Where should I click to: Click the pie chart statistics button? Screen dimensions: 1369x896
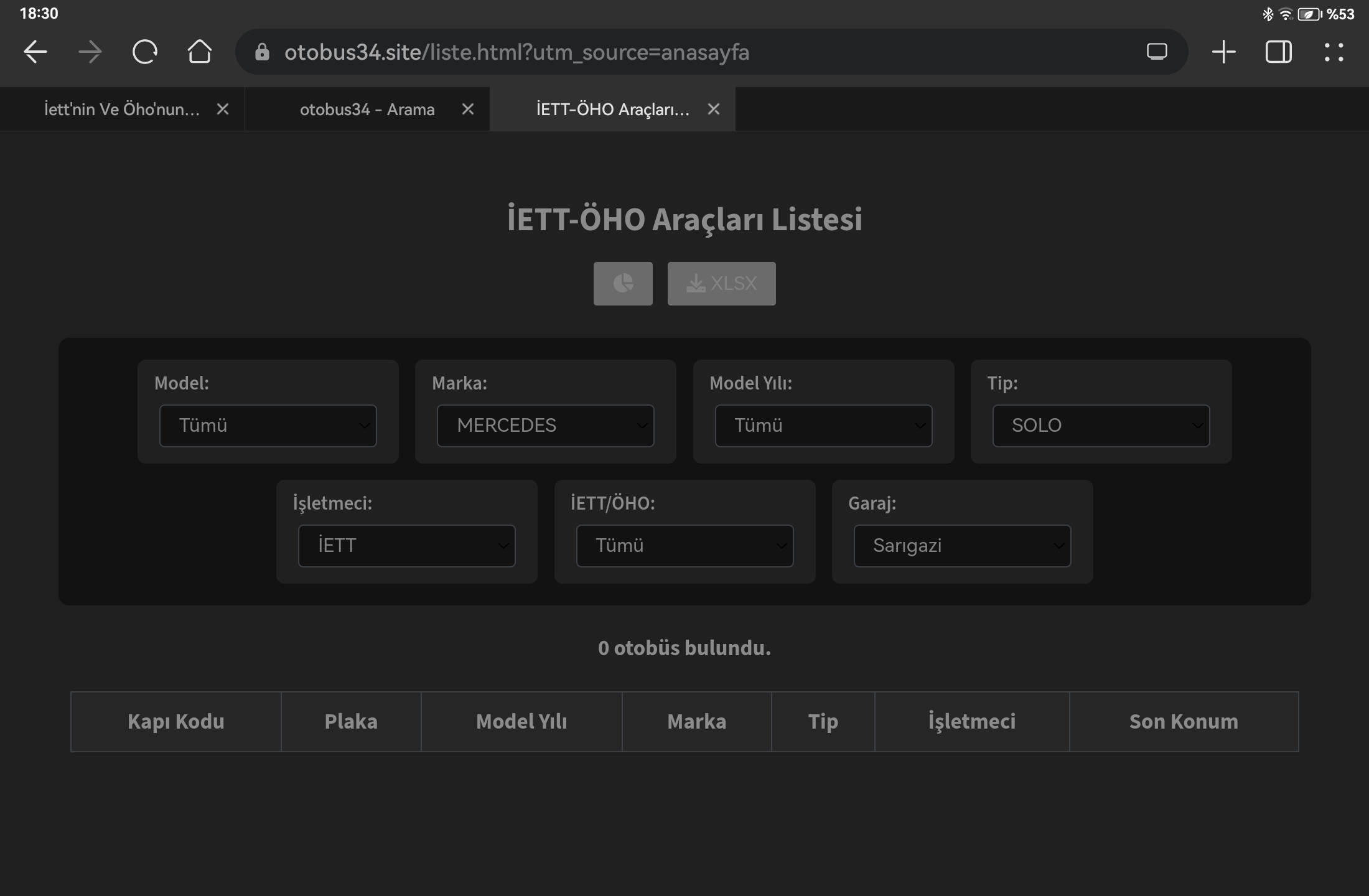622,284
